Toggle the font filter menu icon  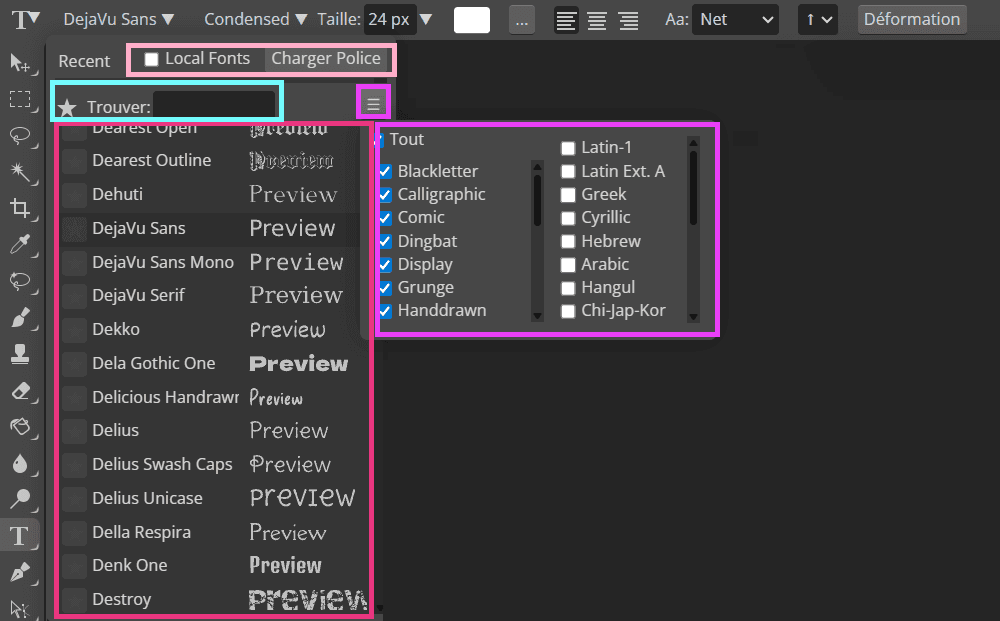373,103
